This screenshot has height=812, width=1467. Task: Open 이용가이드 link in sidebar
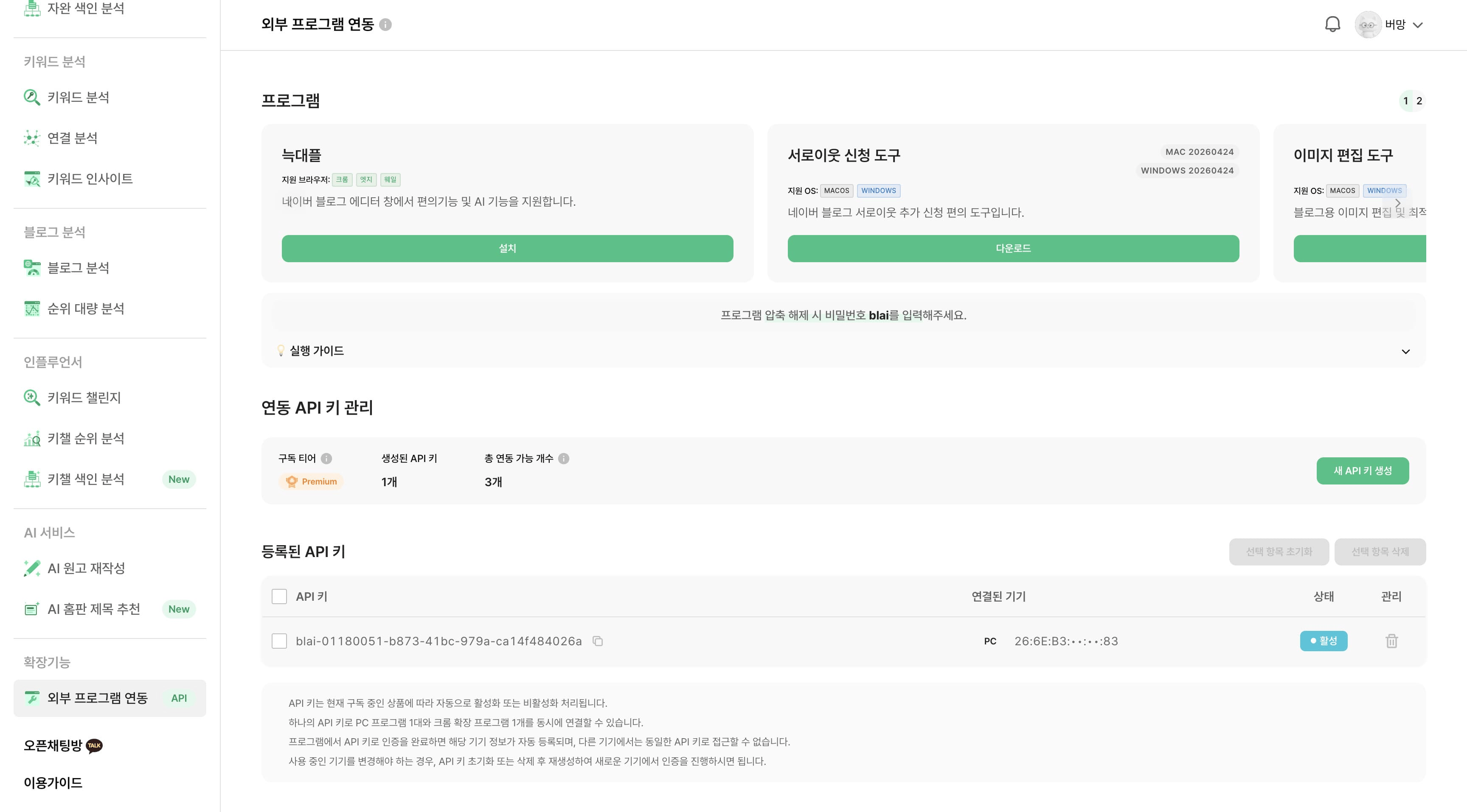click(53, 783)
